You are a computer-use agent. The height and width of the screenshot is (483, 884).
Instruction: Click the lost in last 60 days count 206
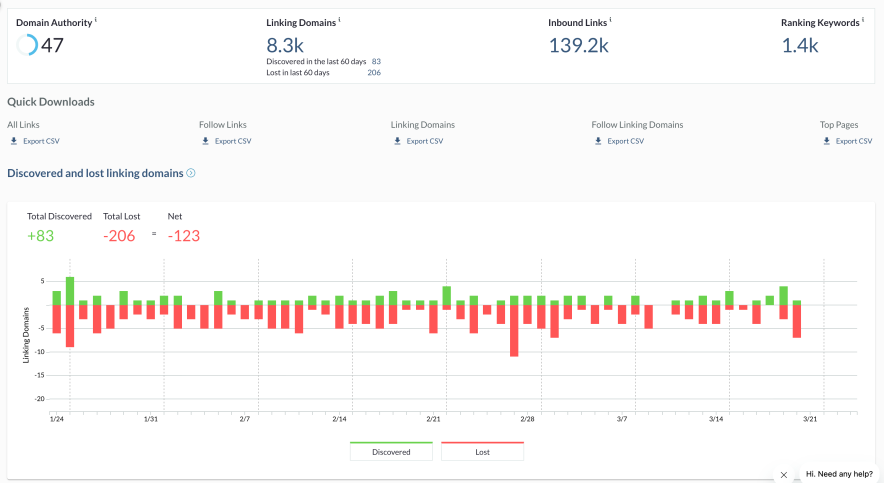(x=374, y=73)
